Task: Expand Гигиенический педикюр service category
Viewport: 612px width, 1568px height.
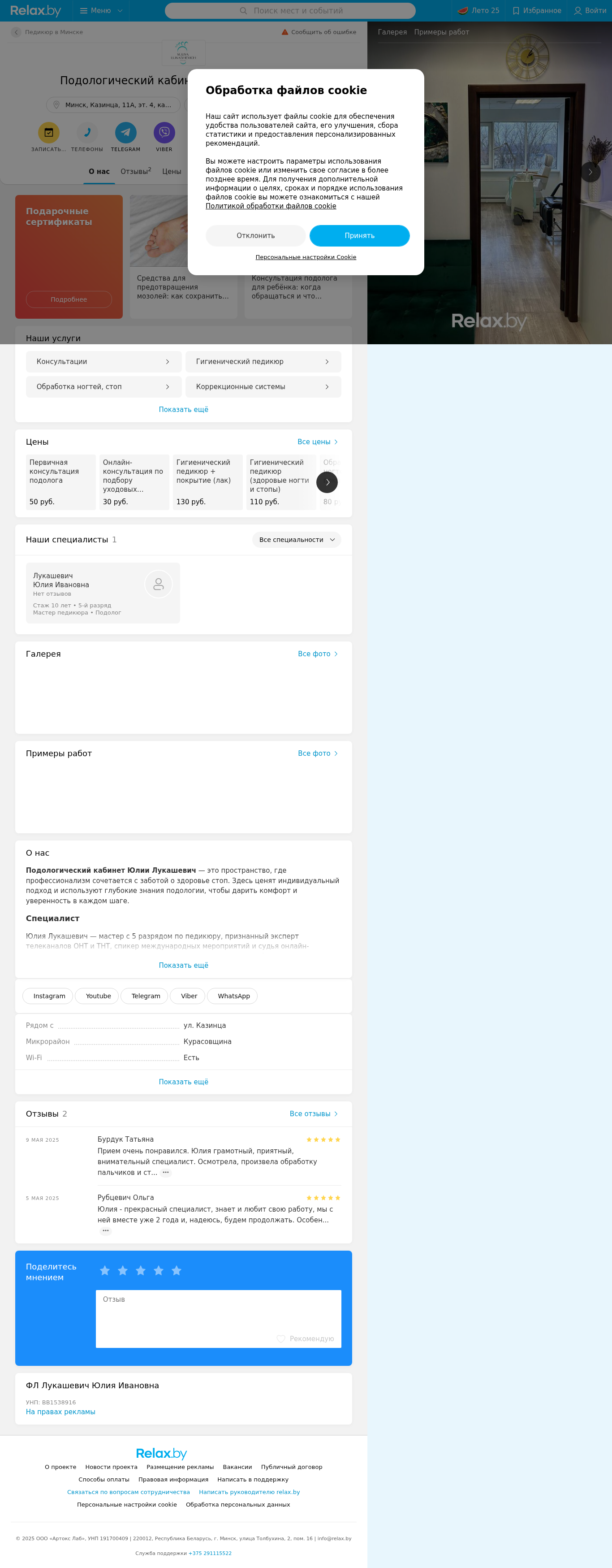Action: click(x=263, y=362)
